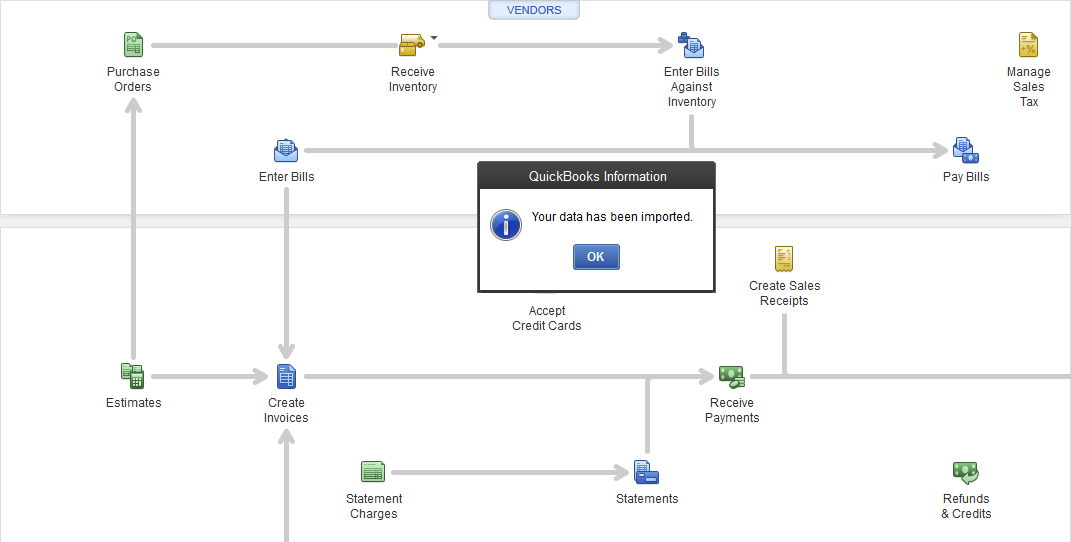Click the Accept Credit Cards label
Screen dimensions: 1071x542
pos(546,318)
